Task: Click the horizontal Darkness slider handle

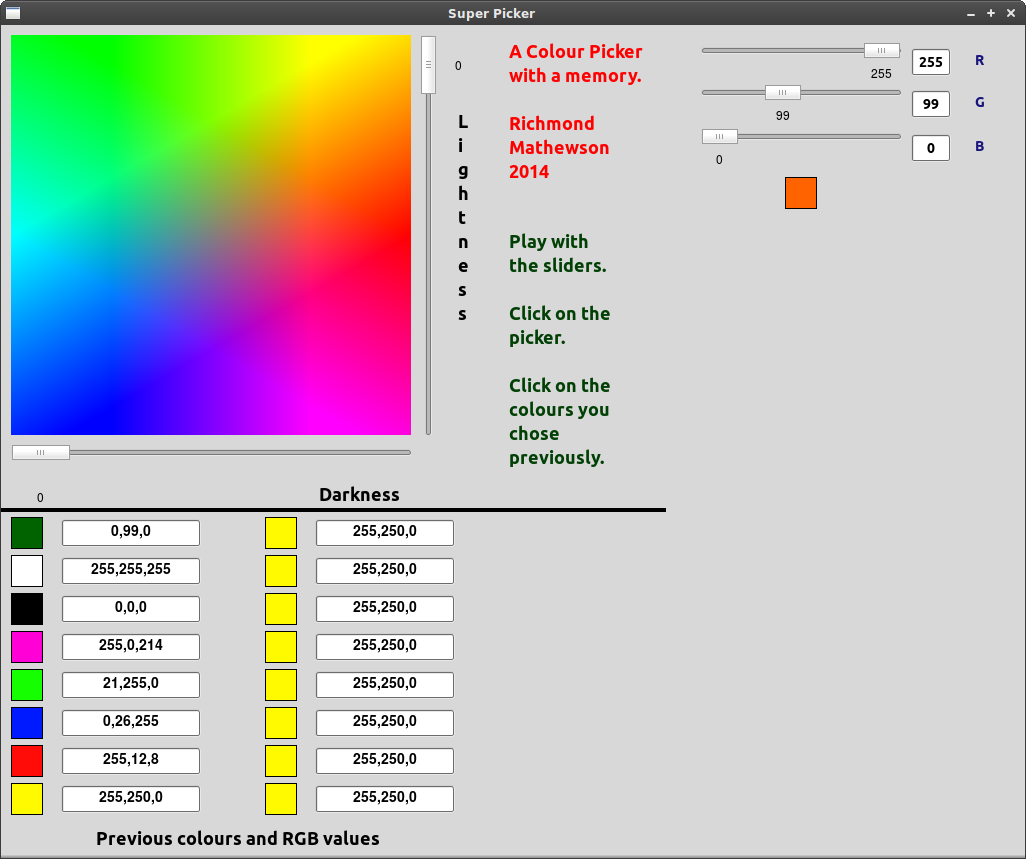Action: click(41, 453)
